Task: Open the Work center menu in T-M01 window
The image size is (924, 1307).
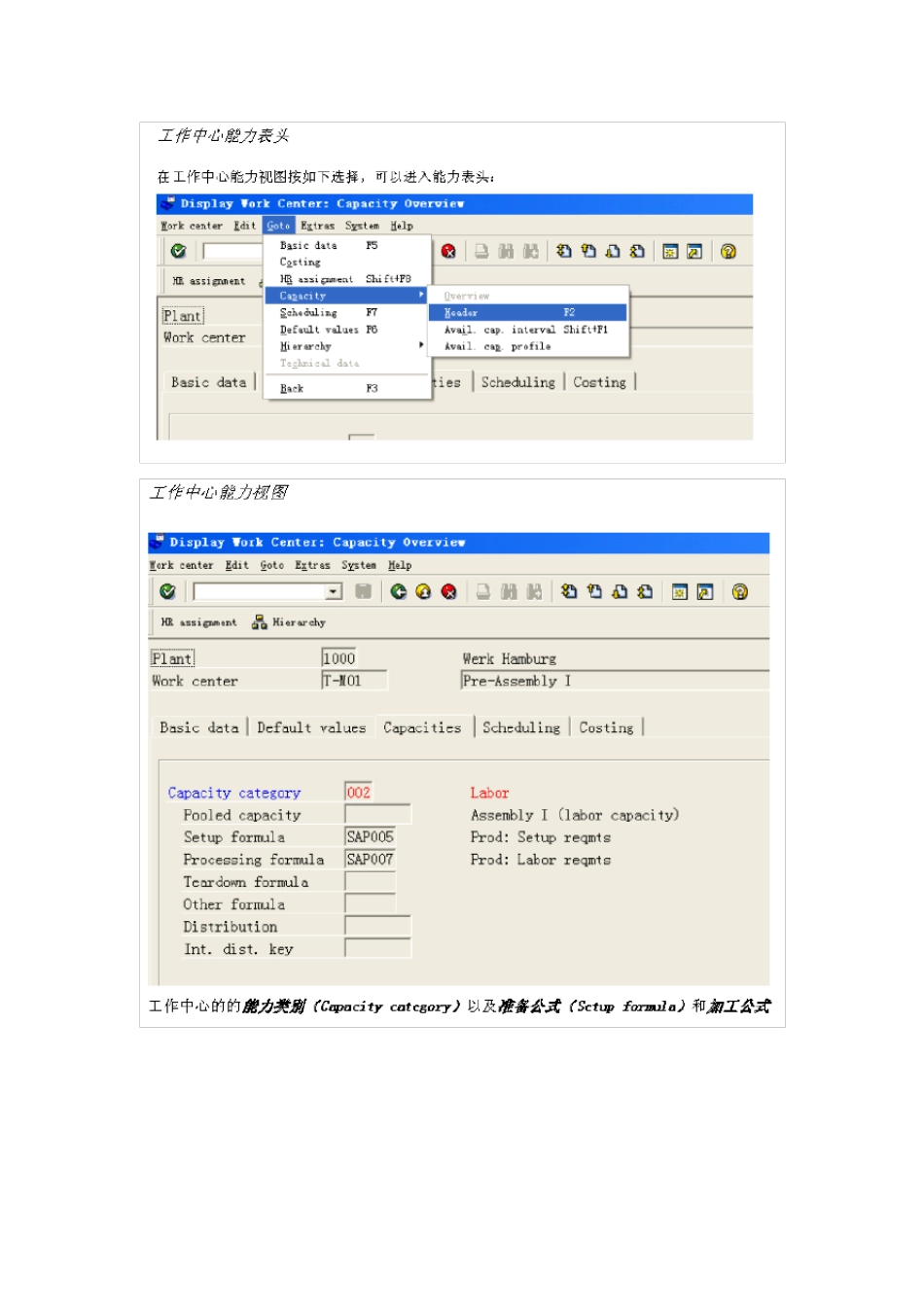Action: 181,565
